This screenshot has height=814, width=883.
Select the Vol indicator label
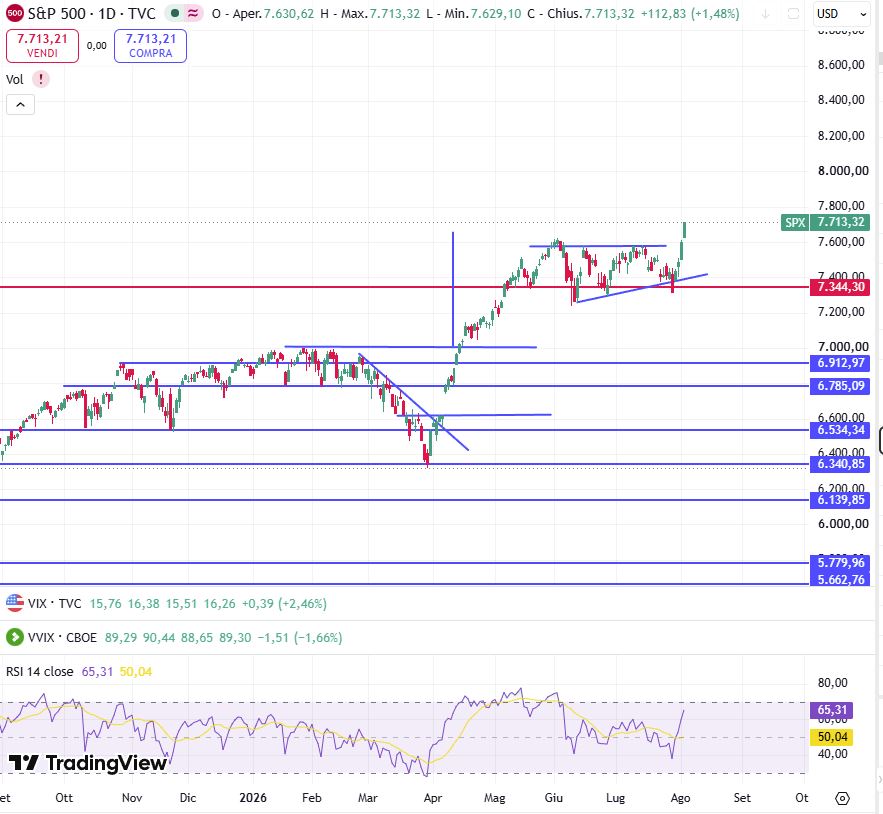coord(15,79)
